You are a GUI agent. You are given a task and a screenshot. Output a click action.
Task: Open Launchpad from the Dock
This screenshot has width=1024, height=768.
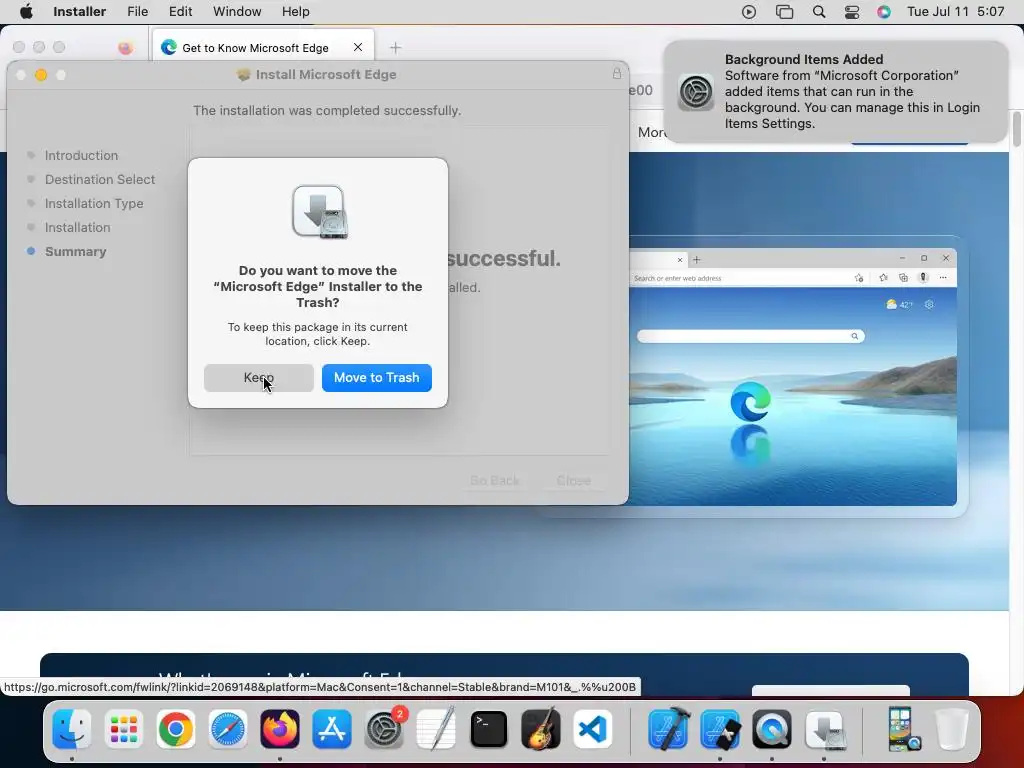[123, 729]
